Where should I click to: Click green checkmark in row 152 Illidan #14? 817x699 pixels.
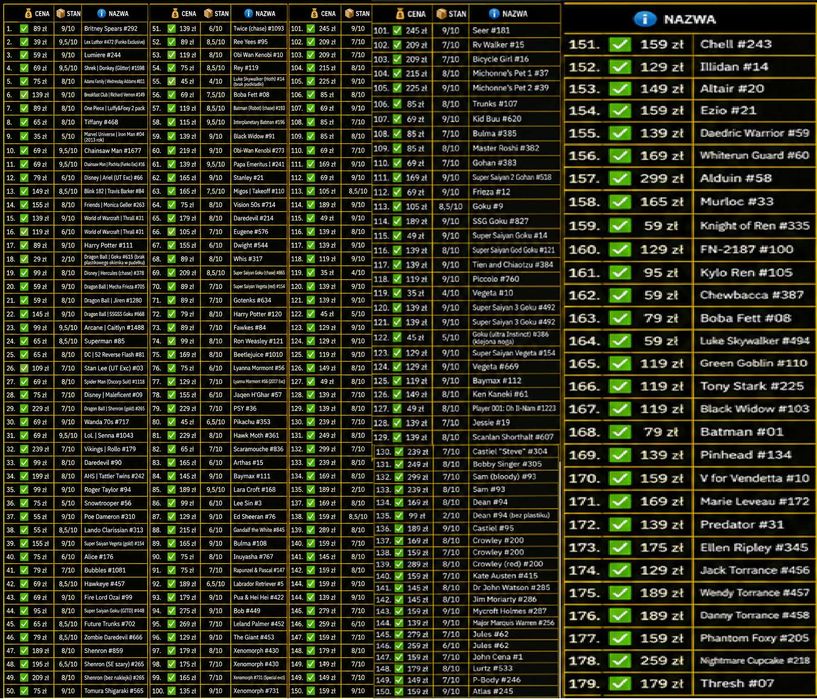pos(620,67)
